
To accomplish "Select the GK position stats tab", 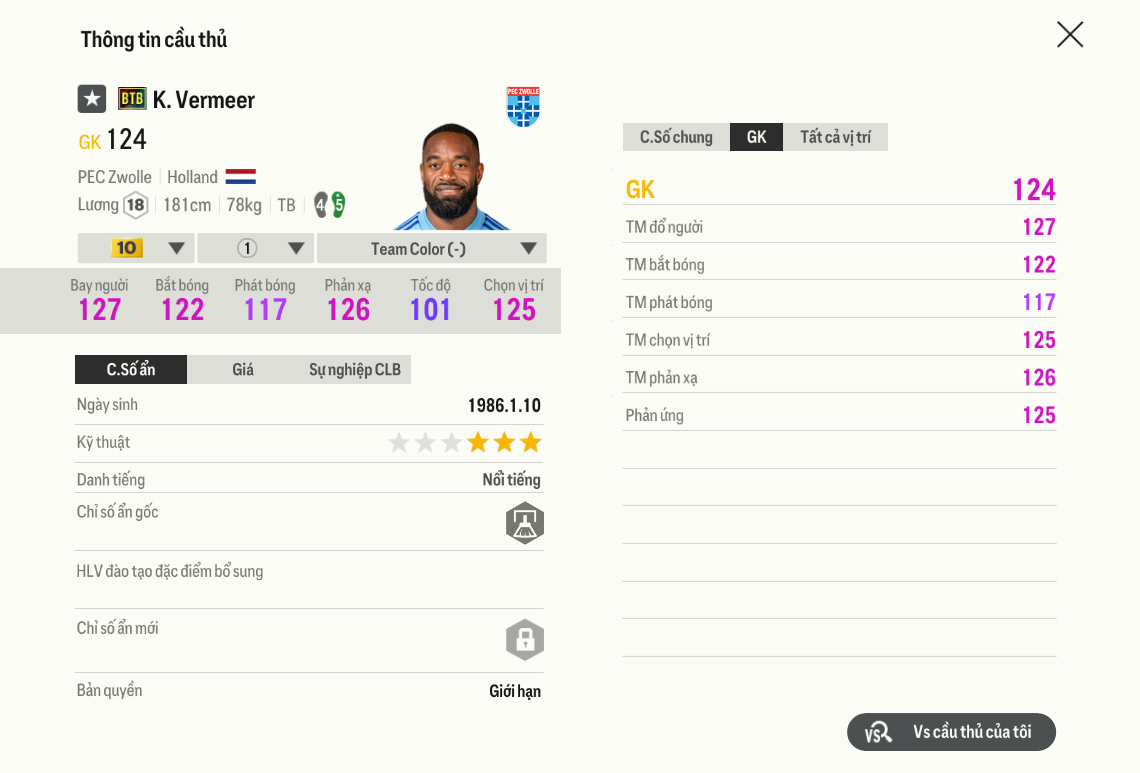I will pyautogui.click(x=757, y=137).
